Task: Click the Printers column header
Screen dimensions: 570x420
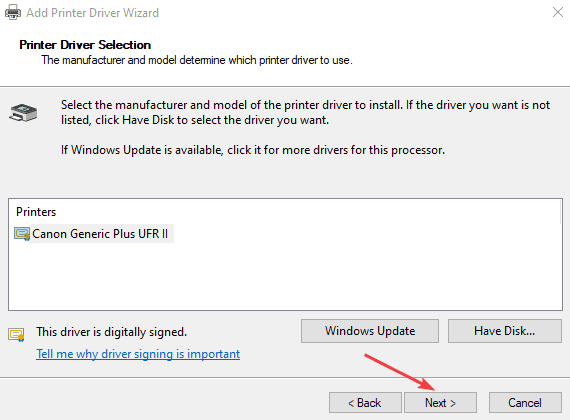Action: (36, 212)
